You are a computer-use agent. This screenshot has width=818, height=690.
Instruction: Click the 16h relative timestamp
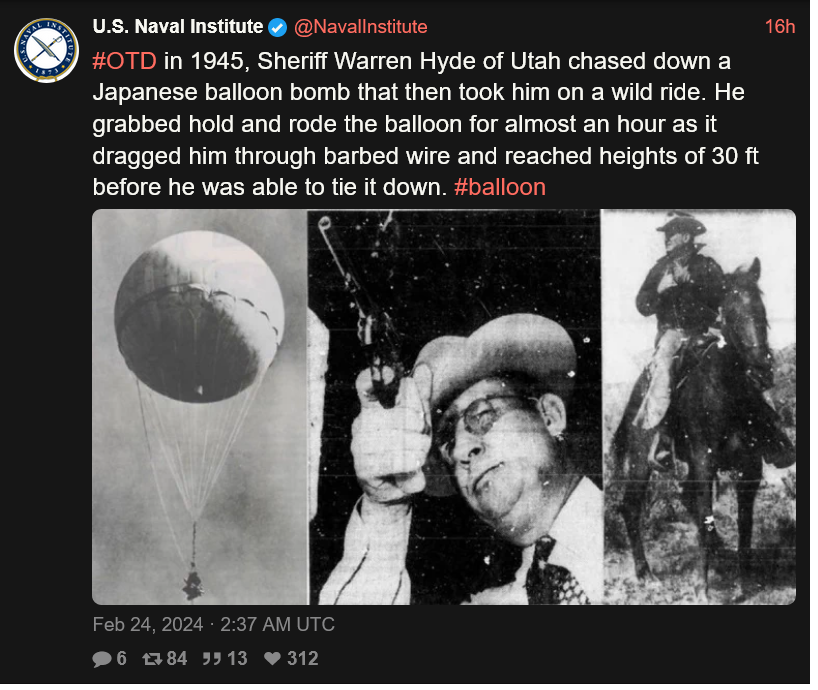point(780,27)
